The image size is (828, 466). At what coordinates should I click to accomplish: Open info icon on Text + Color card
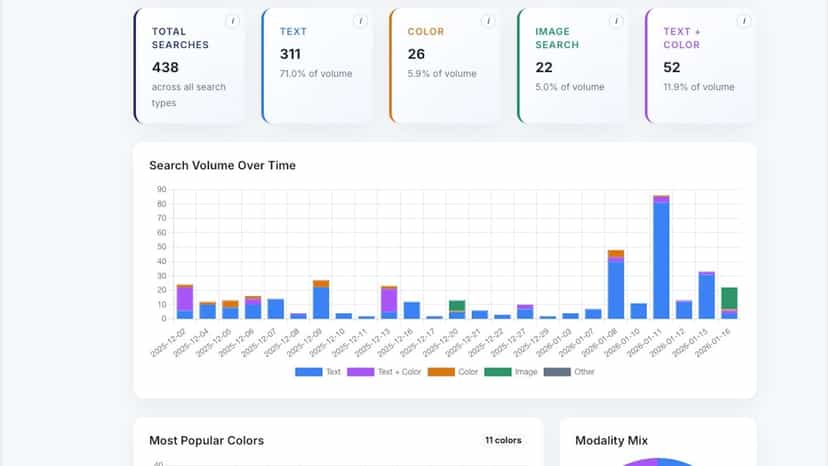coord(744,21)
